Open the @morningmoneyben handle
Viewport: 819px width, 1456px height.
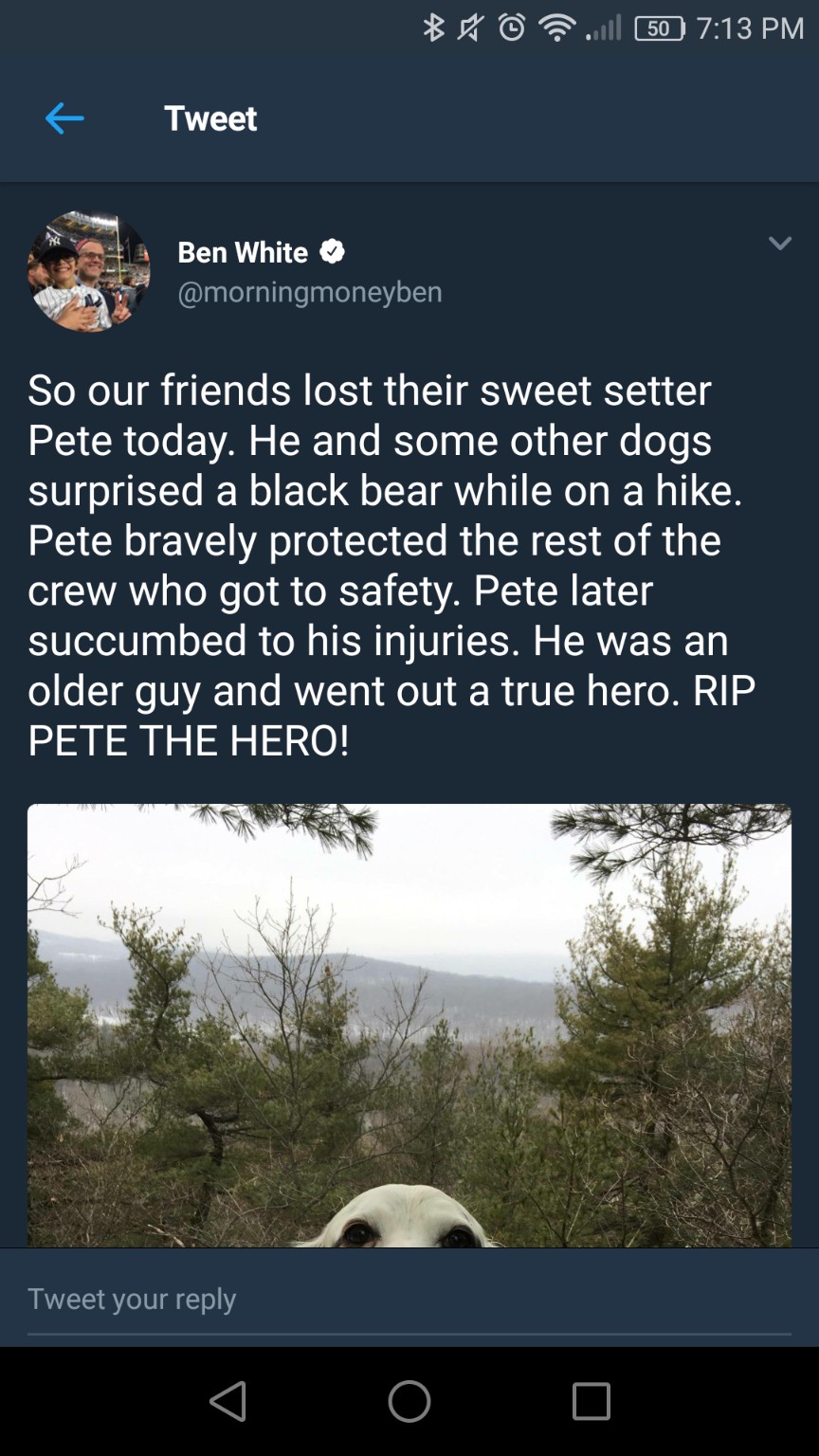coord(310,292)
